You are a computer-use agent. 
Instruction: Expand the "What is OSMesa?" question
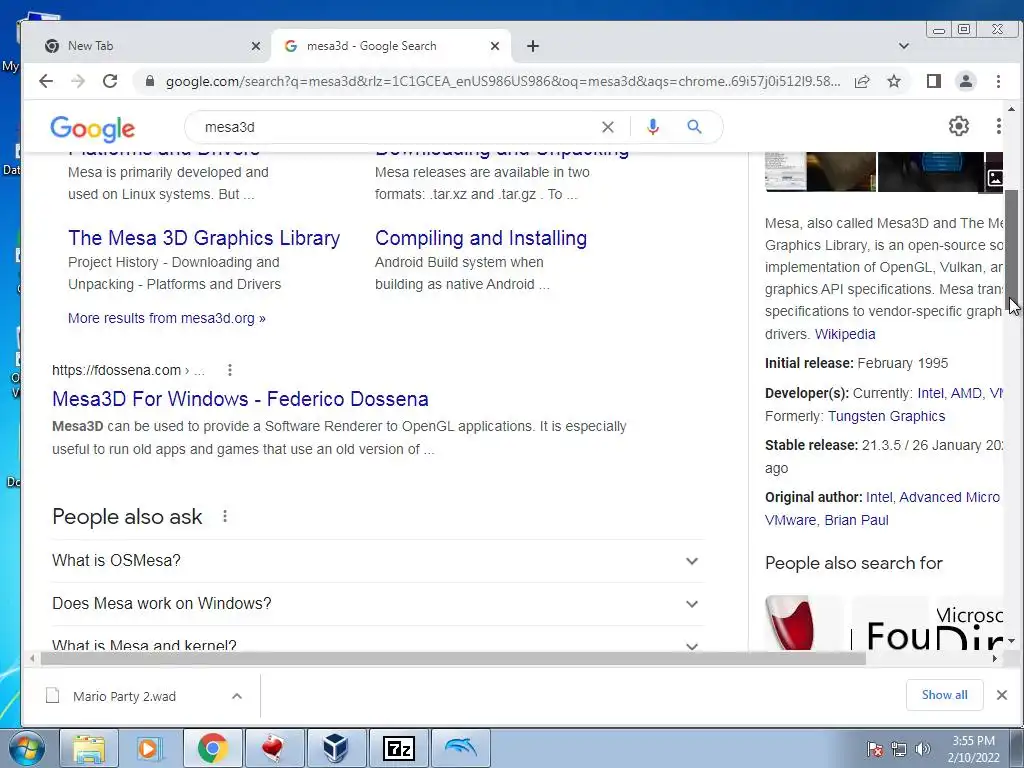377,561
